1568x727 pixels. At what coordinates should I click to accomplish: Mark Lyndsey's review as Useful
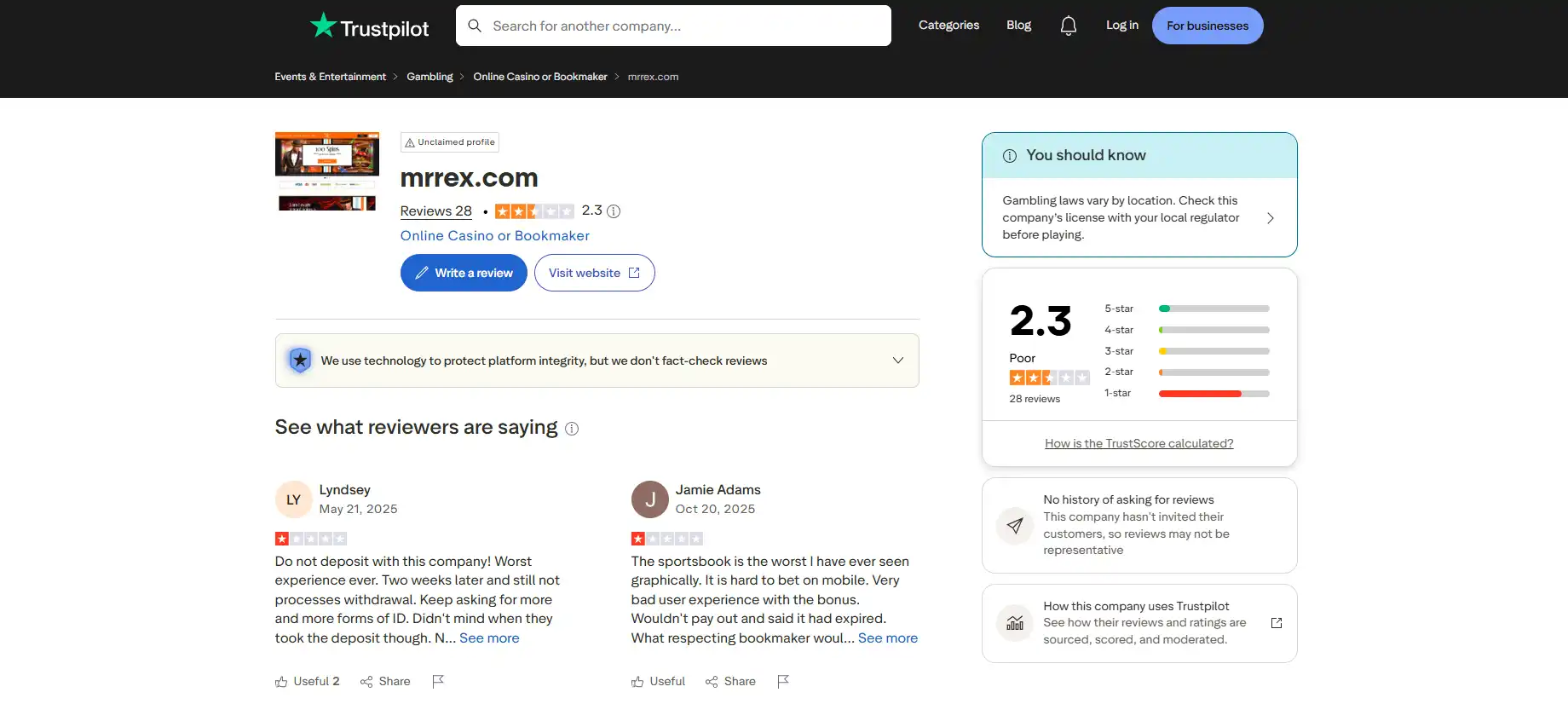coord(307,681)
